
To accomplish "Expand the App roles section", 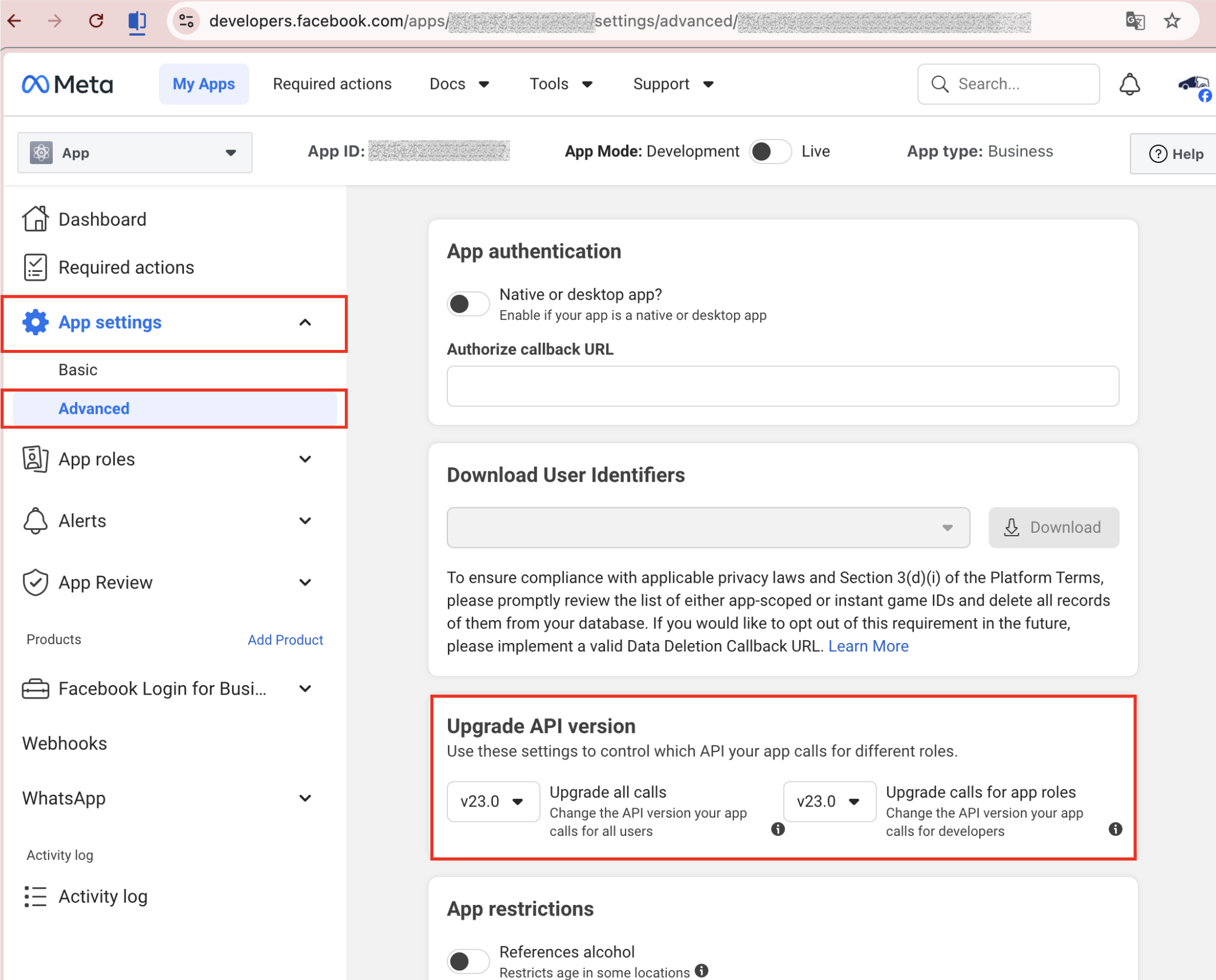I will pos(305,459).
